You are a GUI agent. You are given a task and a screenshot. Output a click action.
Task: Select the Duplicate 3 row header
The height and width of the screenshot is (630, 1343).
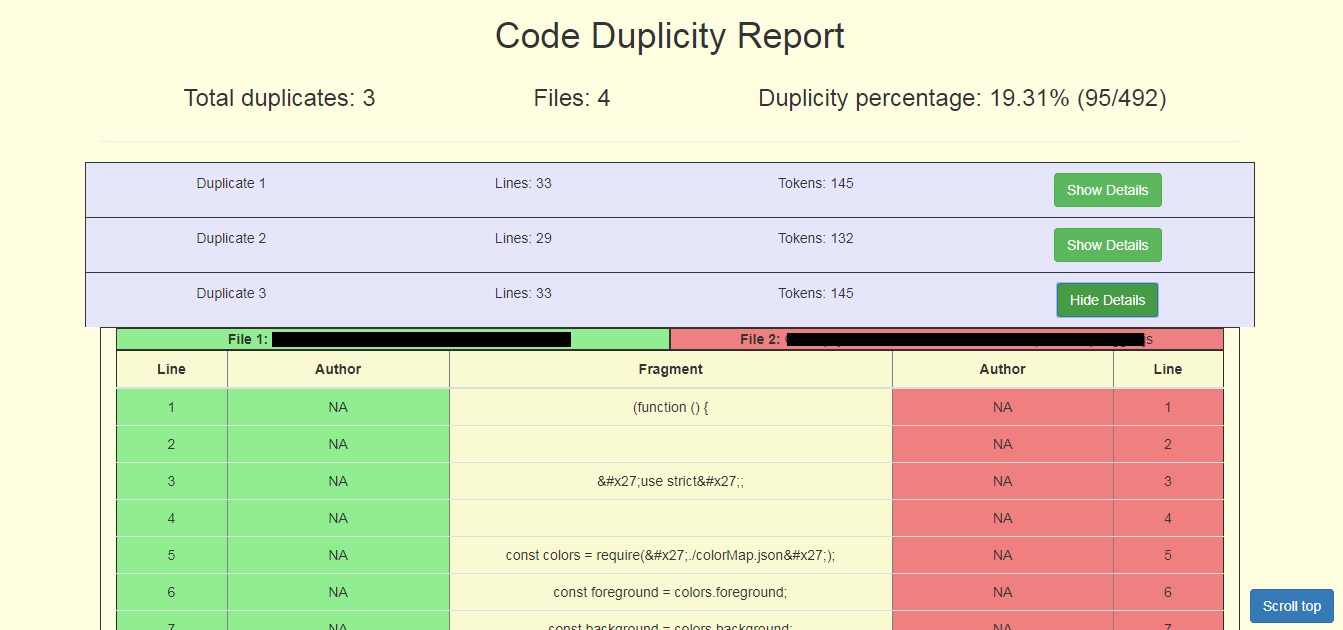[x=231, y=293]
